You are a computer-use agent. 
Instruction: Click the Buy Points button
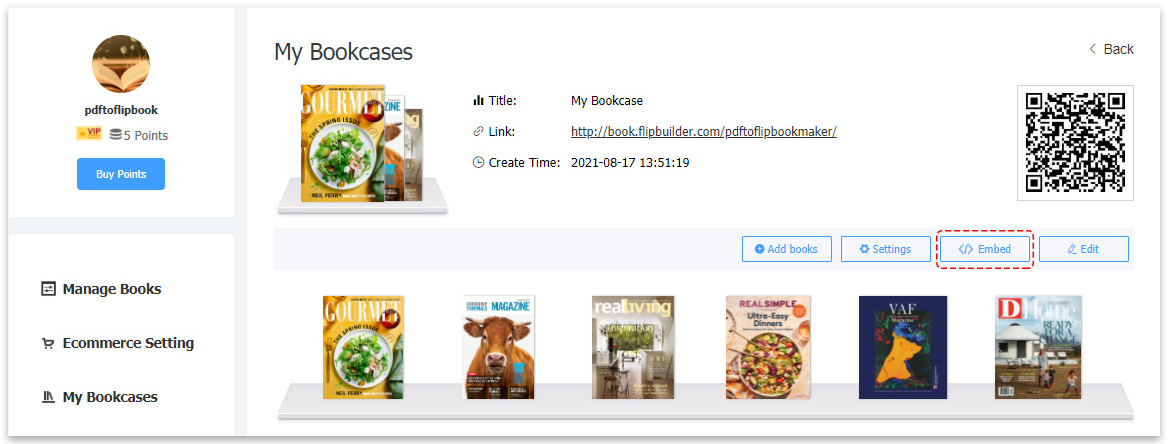click(x=121, y=174)
